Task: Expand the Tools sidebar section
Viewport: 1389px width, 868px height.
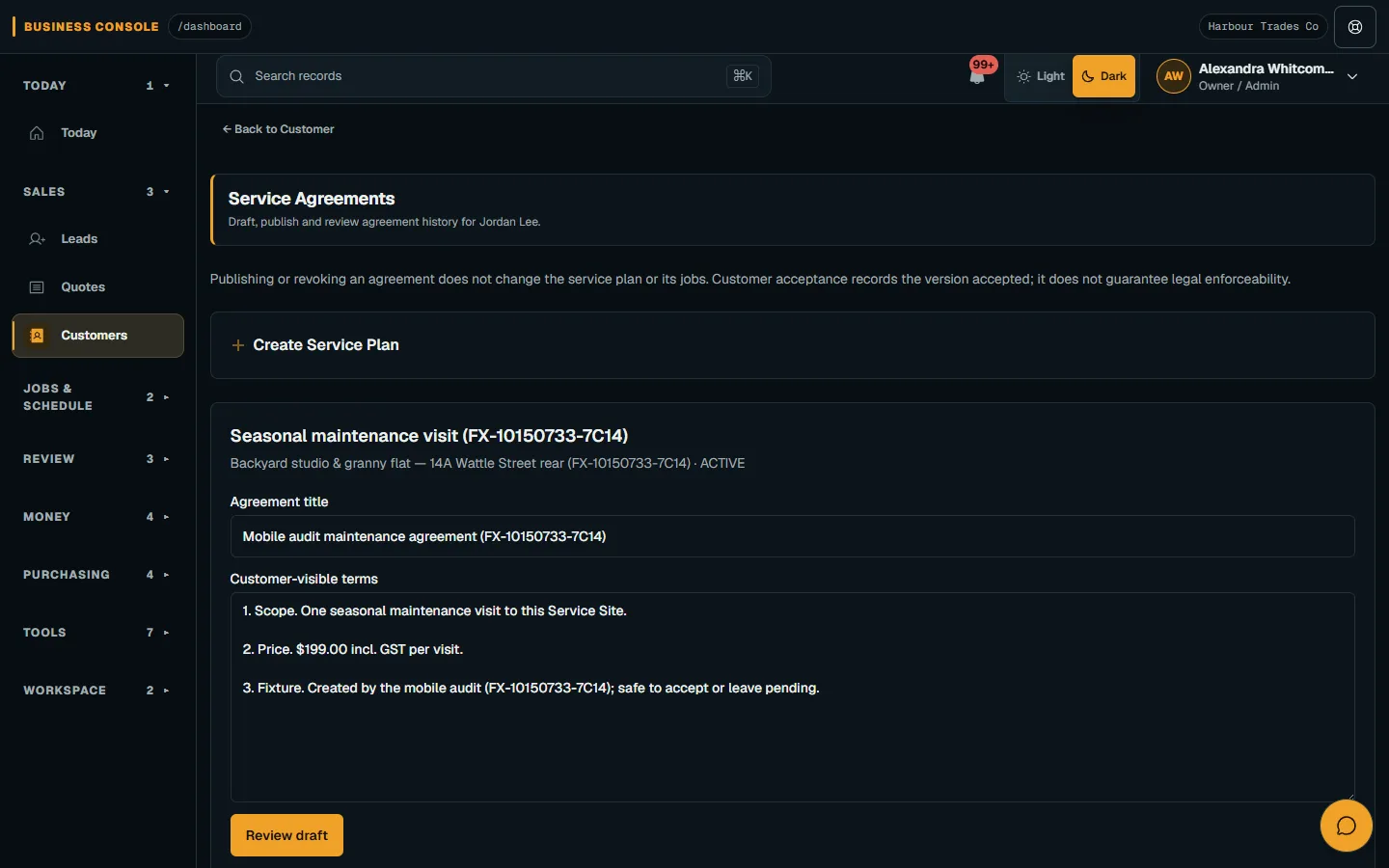Action: tap(96, 633)
